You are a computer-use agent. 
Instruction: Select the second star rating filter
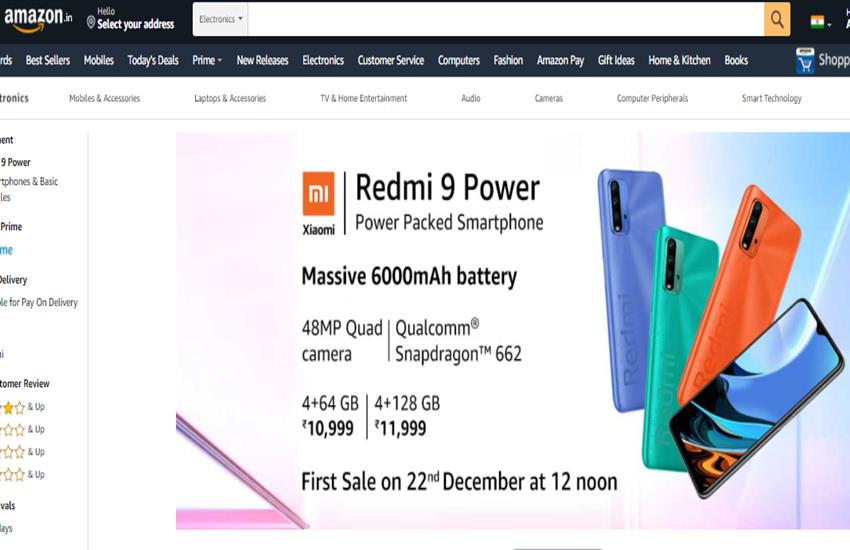tap(23, 430)
